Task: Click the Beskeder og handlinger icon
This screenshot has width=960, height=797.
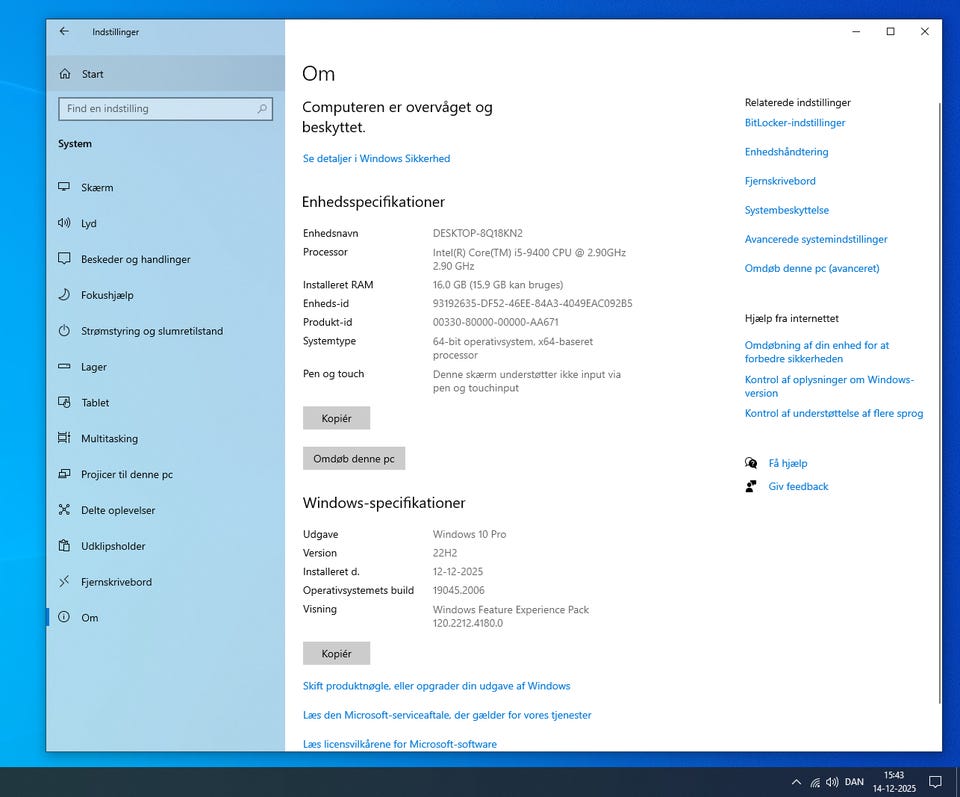Action: click(64, 258)
